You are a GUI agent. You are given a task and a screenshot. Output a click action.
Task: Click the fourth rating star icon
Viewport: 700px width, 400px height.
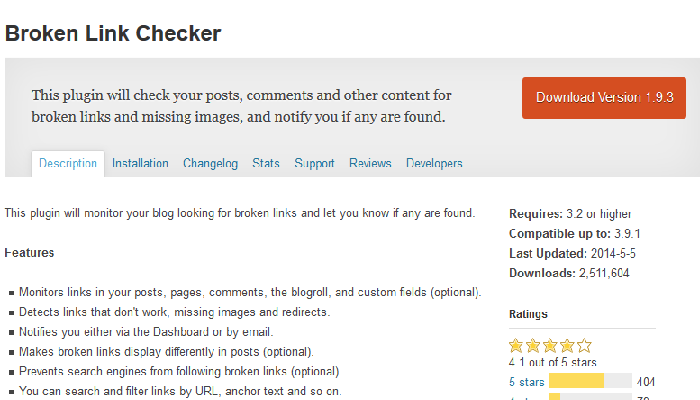[567, 346]
